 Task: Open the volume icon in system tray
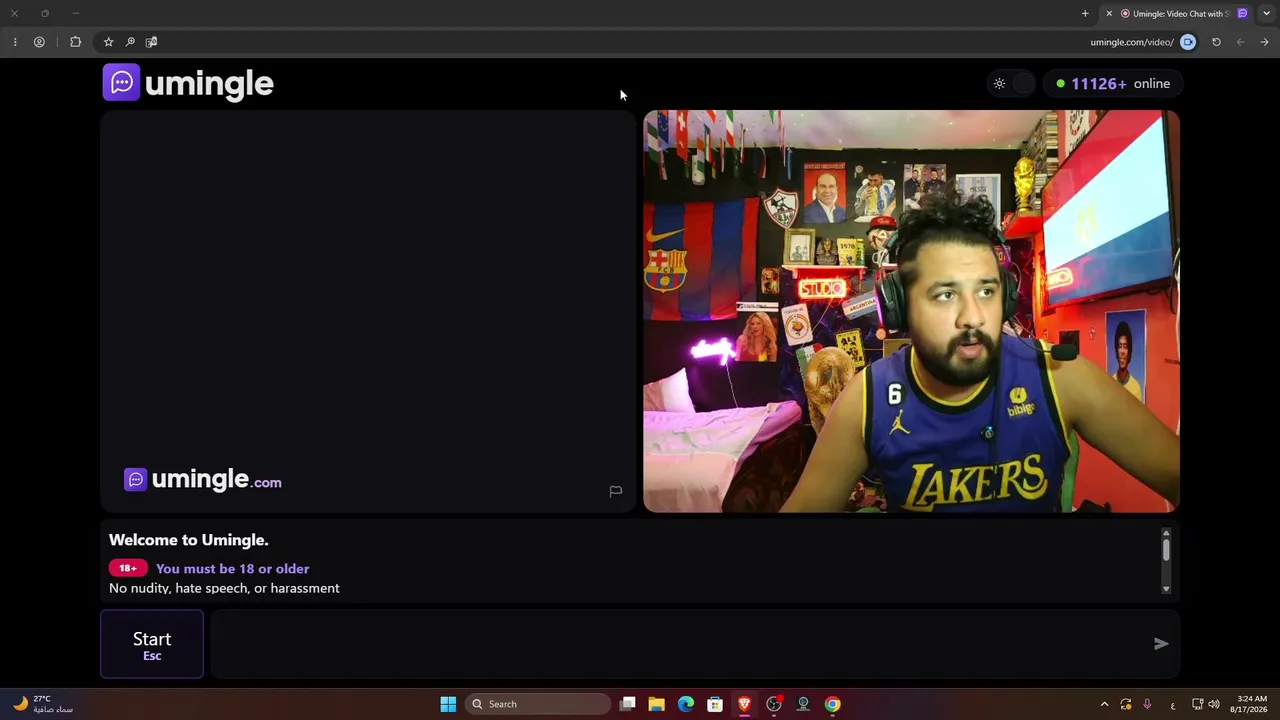1214,704
